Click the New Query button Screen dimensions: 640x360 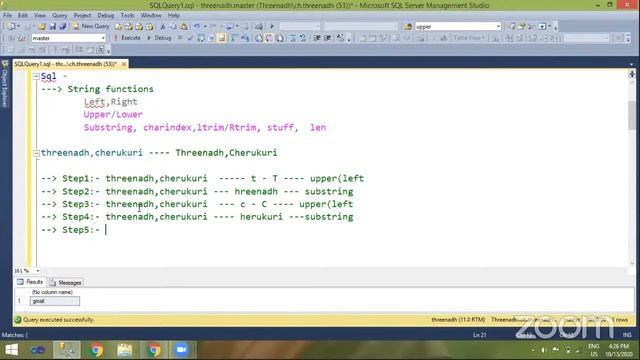click(91, 26)
